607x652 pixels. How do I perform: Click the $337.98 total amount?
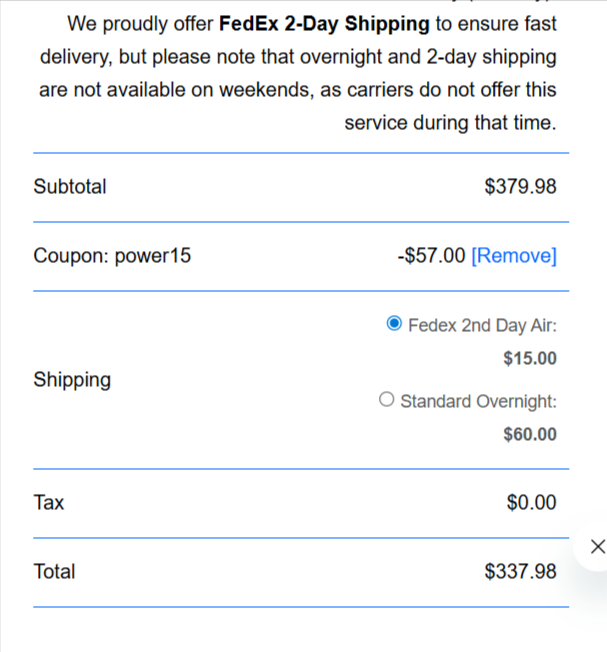tap(520, 572)
